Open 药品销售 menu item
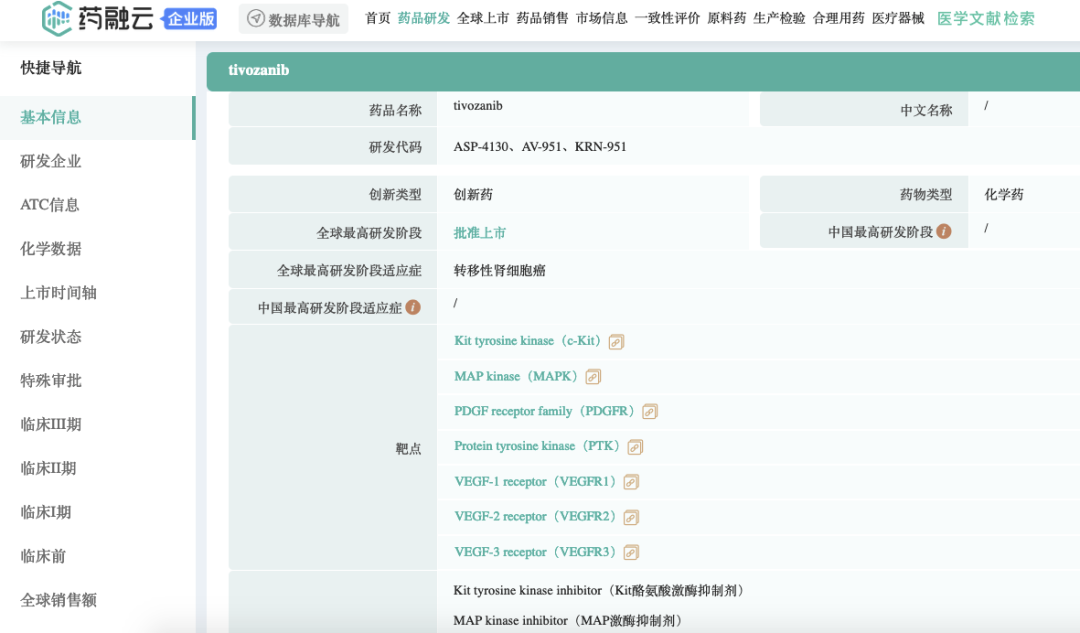Viewport: 1080px width, 633px height. click(x=542, y=19)
